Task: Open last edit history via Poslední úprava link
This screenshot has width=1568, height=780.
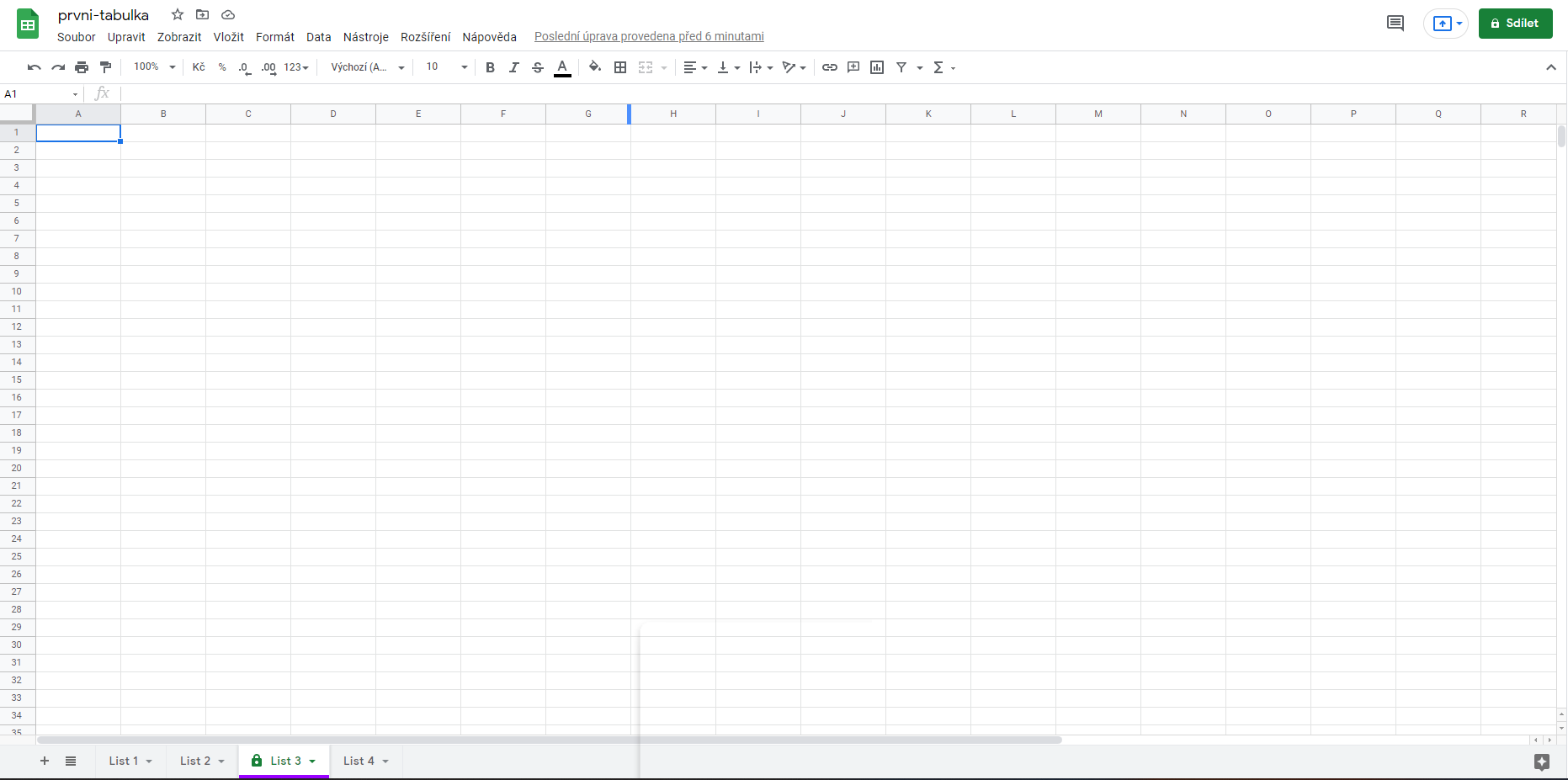Action: click(x=649, y=36)
